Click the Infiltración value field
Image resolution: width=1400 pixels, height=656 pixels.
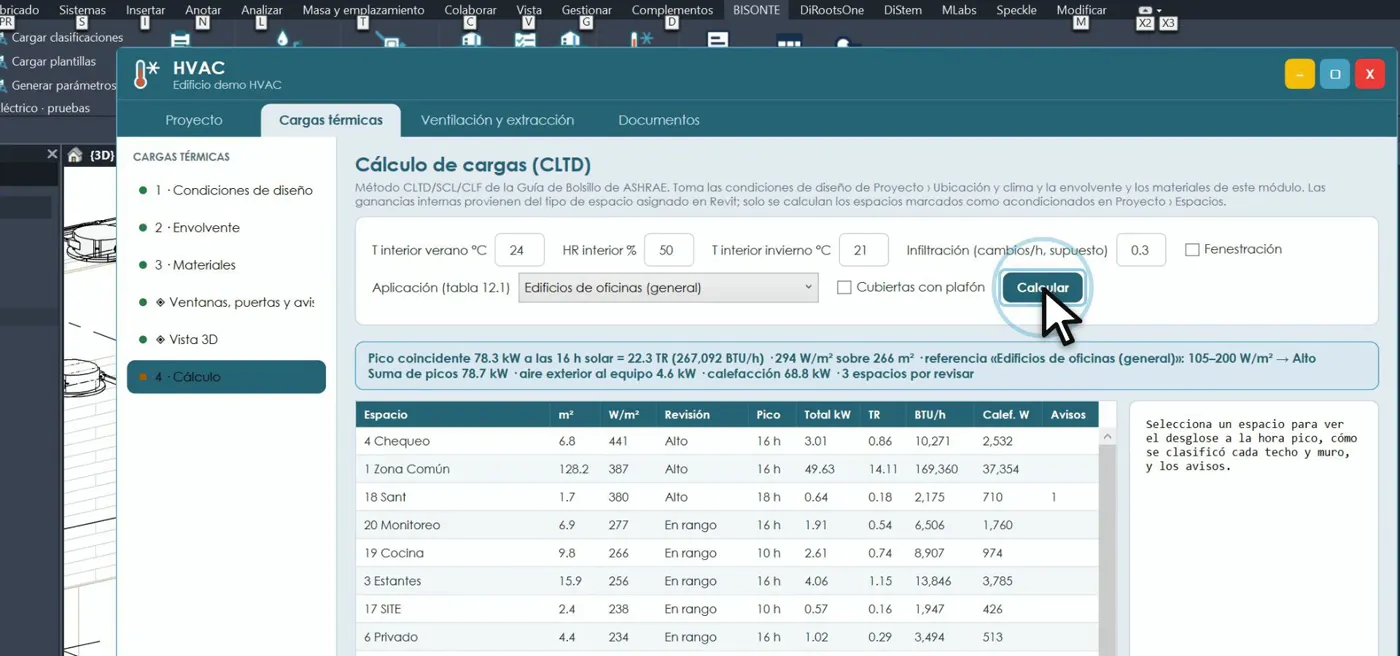click(1141, 250)
